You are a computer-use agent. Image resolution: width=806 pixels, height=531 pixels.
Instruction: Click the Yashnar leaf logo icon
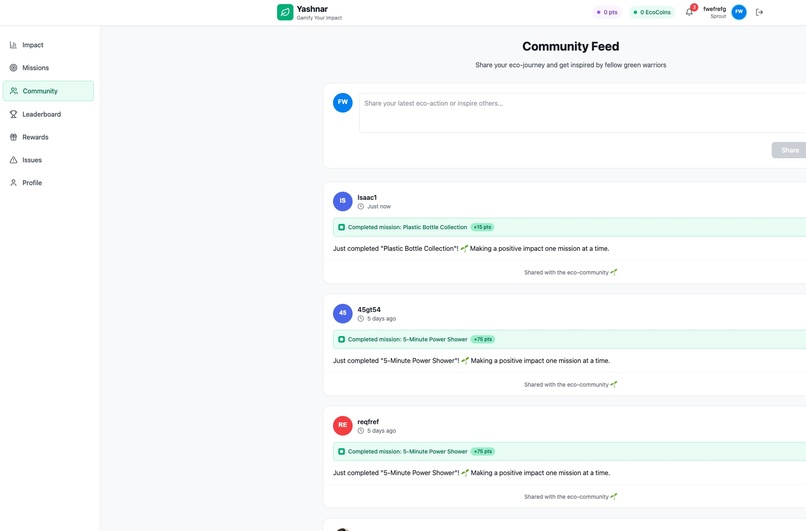[285, 12]
